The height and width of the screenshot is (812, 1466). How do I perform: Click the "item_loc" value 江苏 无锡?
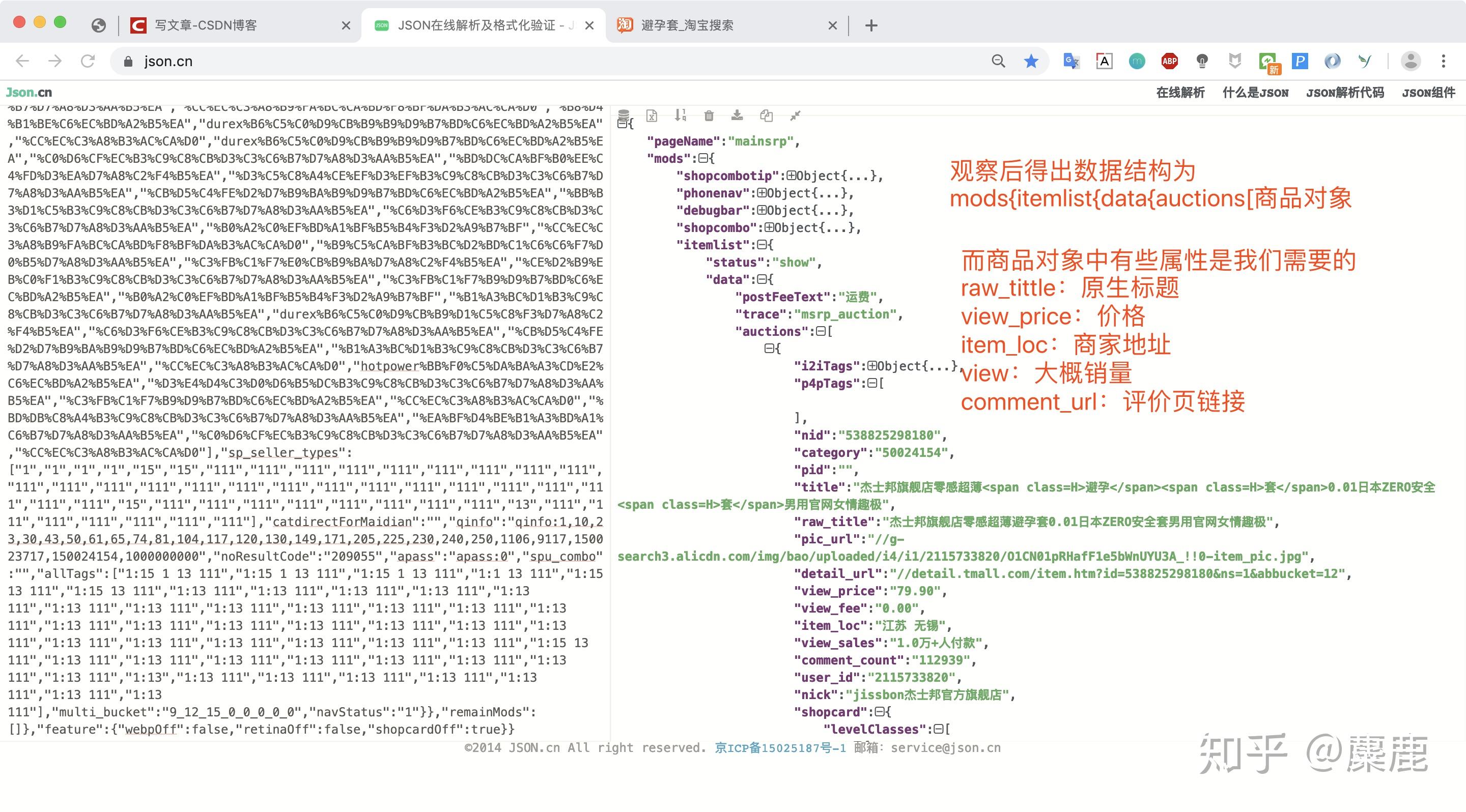(x=910, y=625)
